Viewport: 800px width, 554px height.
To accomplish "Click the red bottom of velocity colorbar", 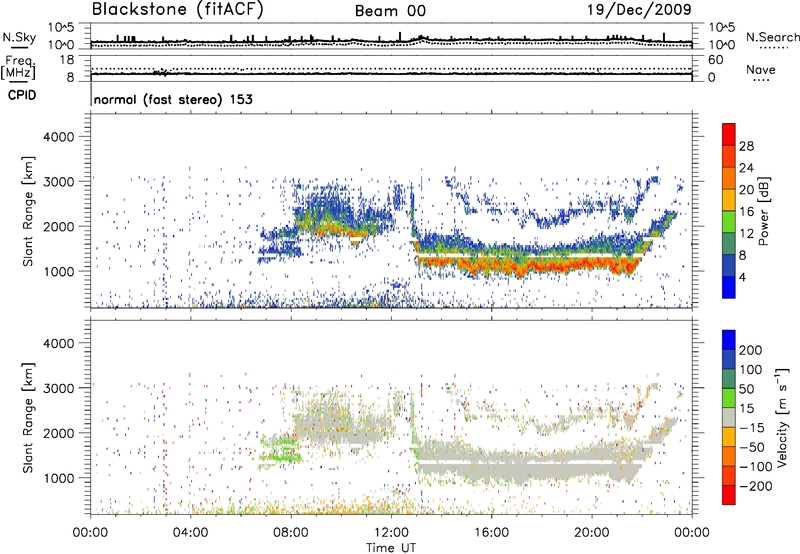I will [729, 495].
